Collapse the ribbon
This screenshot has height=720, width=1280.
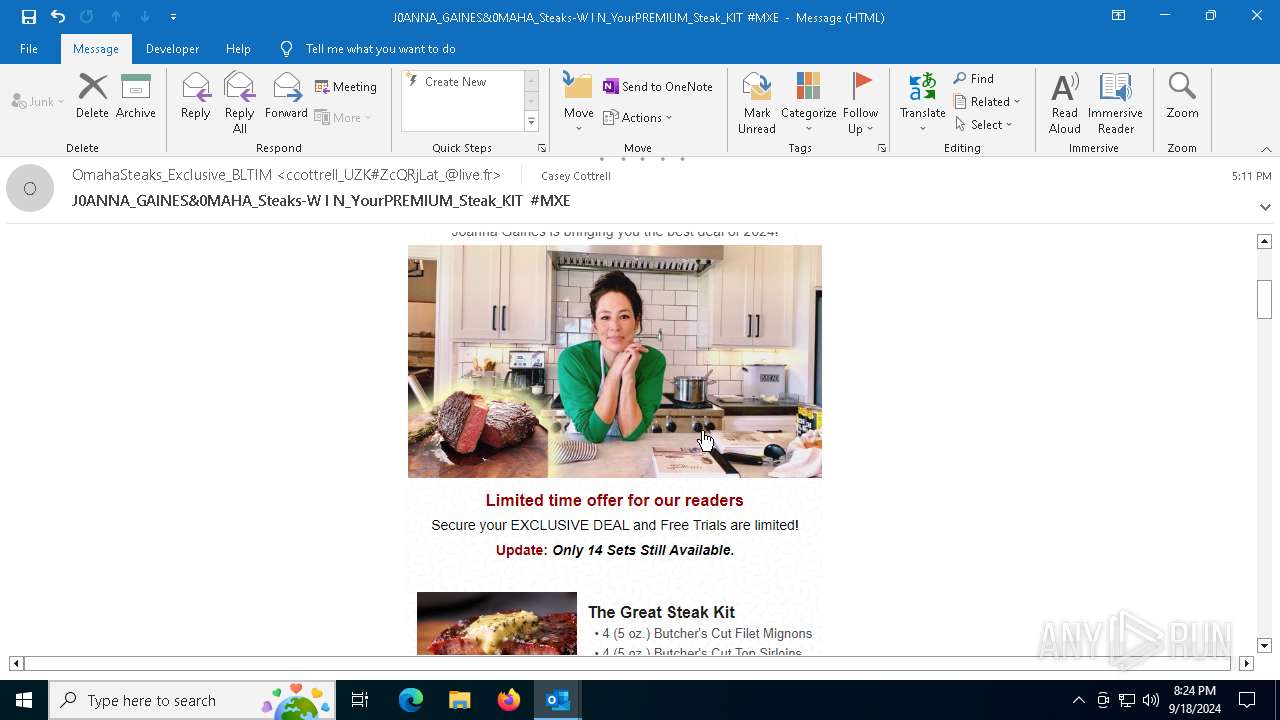click(x=1266, y=149)
